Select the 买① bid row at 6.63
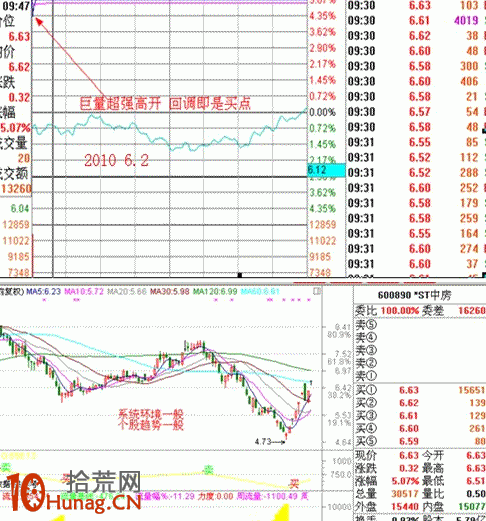486x521 pixels. click(x=420, y=390)
